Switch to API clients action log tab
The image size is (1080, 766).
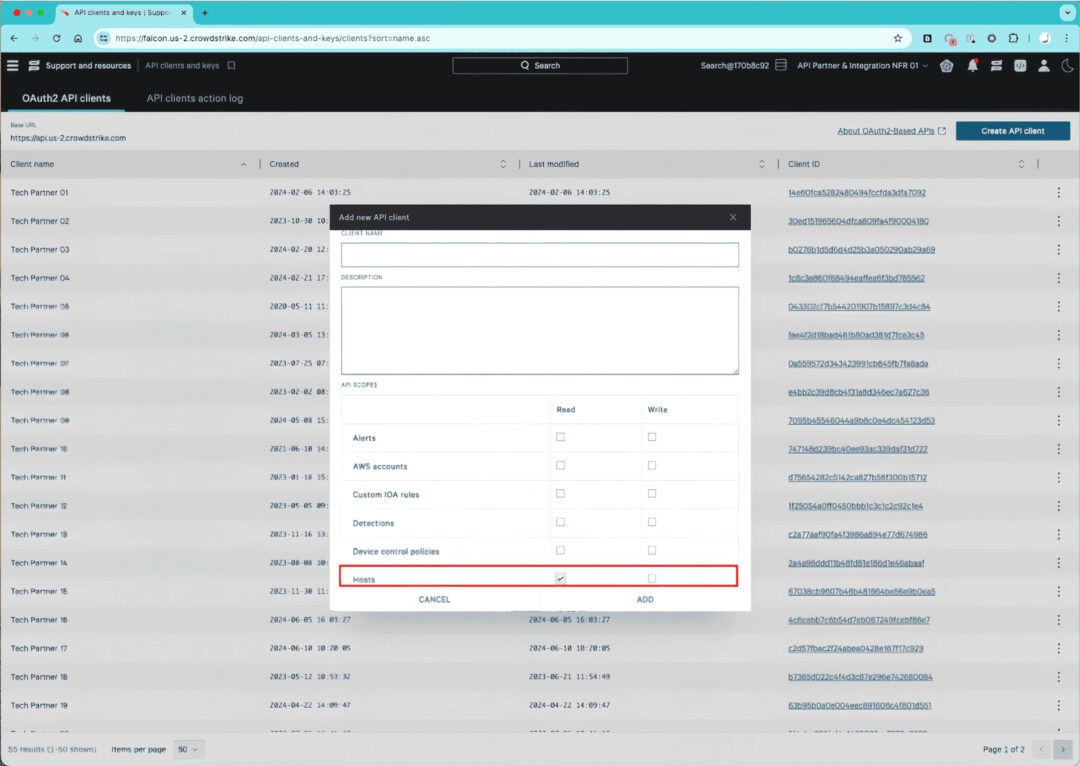click(195, 99)
